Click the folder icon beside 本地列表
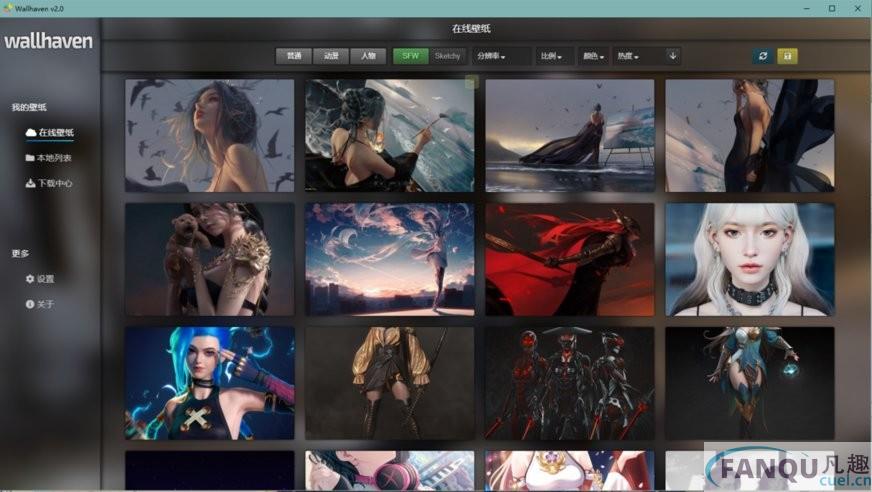 [30, 158]
